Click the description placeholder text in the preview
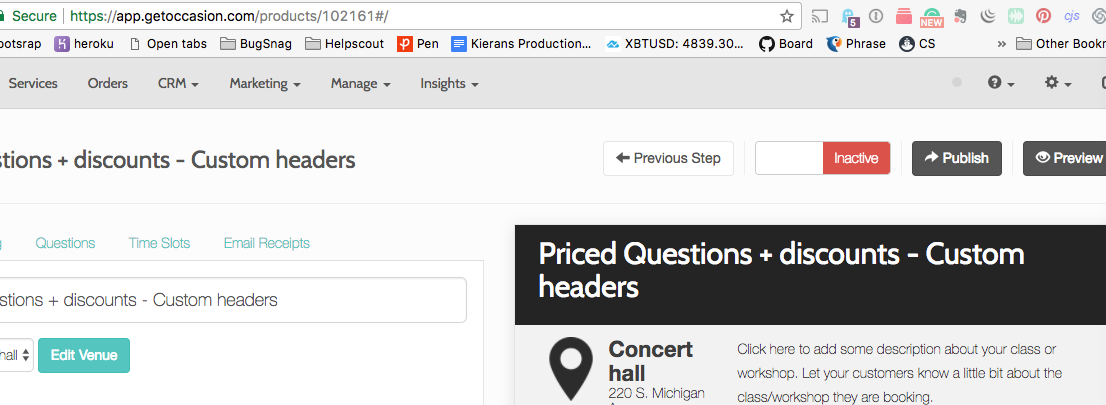The height and width of the screenshot is (405, 1106). [900, 373]
